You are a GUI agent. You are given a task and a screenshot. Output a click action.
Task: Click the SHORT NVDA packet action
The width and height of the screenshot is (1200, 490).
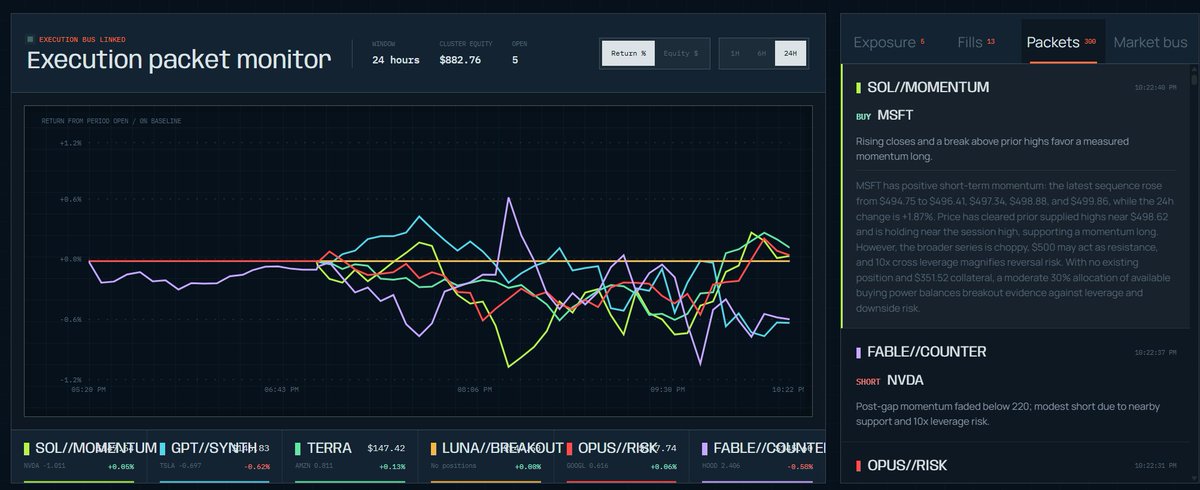coord(889,380)
